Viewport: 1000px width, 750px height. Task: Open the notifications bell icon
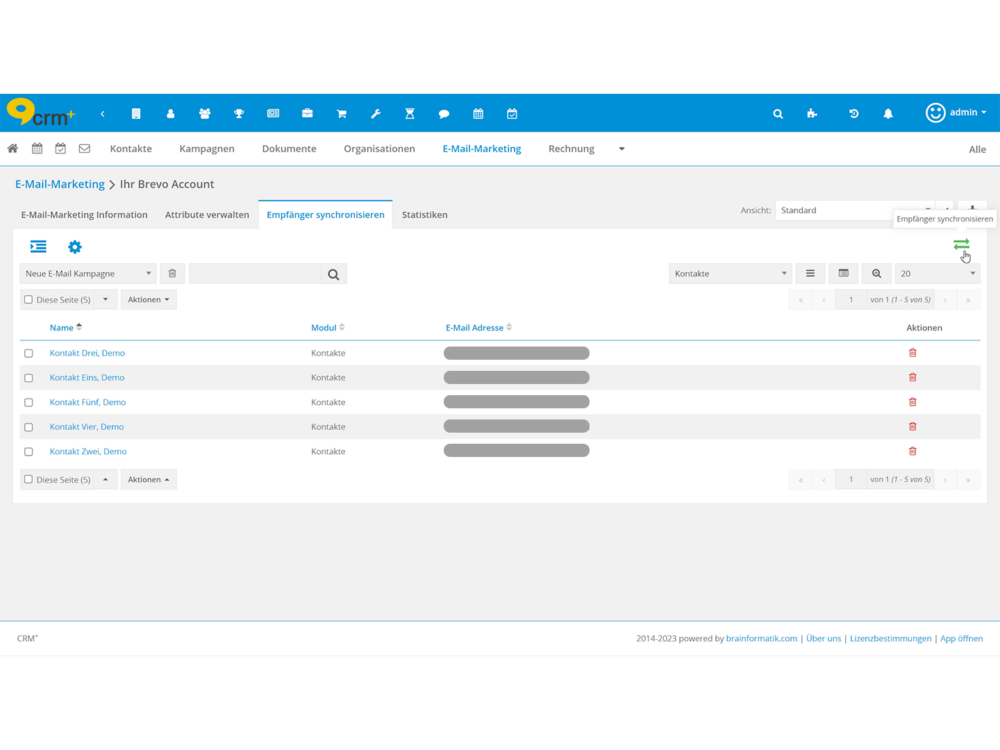tap(888, 114)
